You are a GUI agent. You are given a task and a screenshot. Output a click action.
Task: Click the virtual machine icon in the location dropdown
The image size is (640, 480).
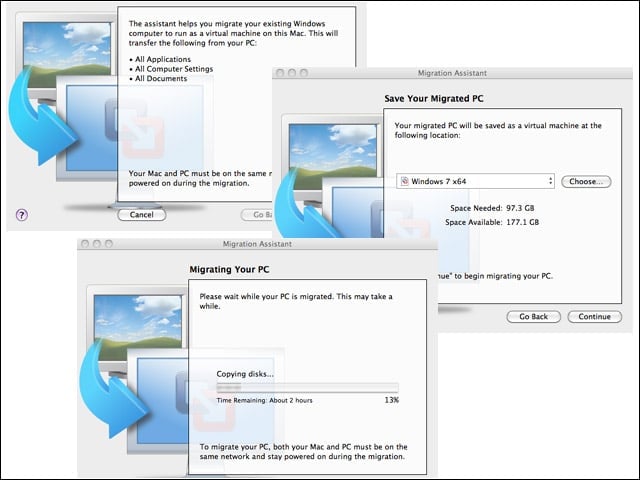coord(404,181)
